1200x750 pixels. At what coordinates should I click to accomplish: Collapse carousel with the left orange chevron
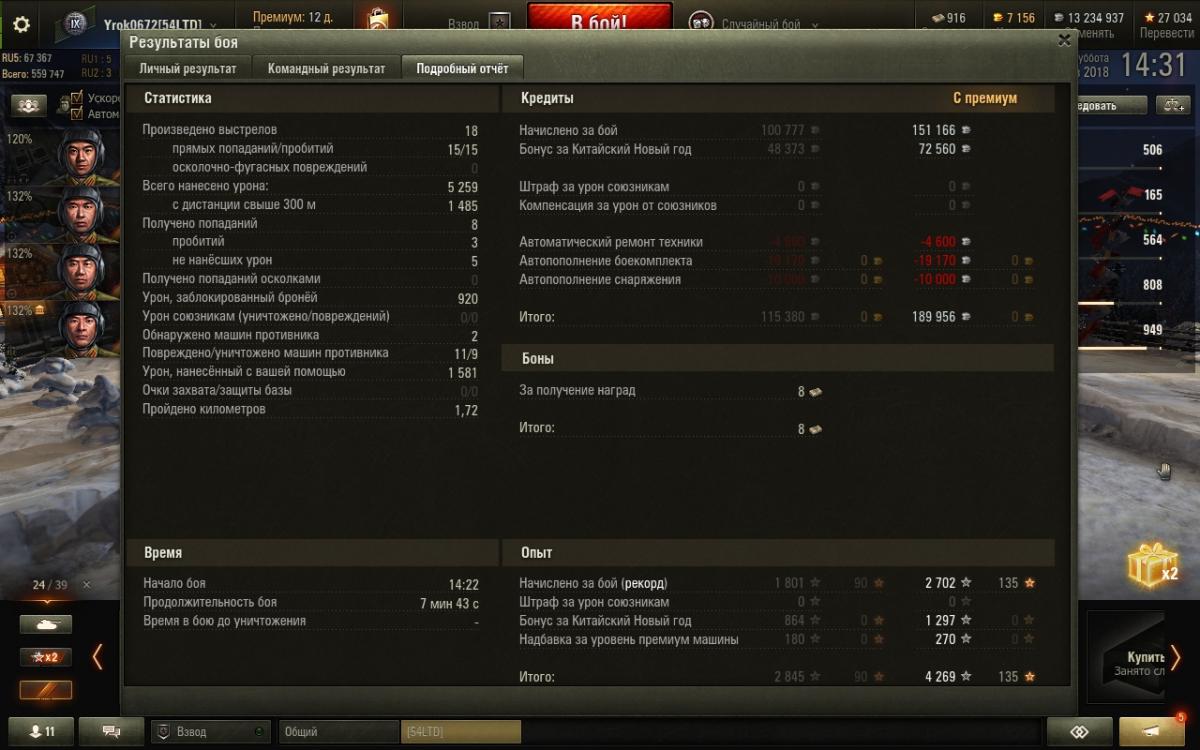(x=97, y=657)
